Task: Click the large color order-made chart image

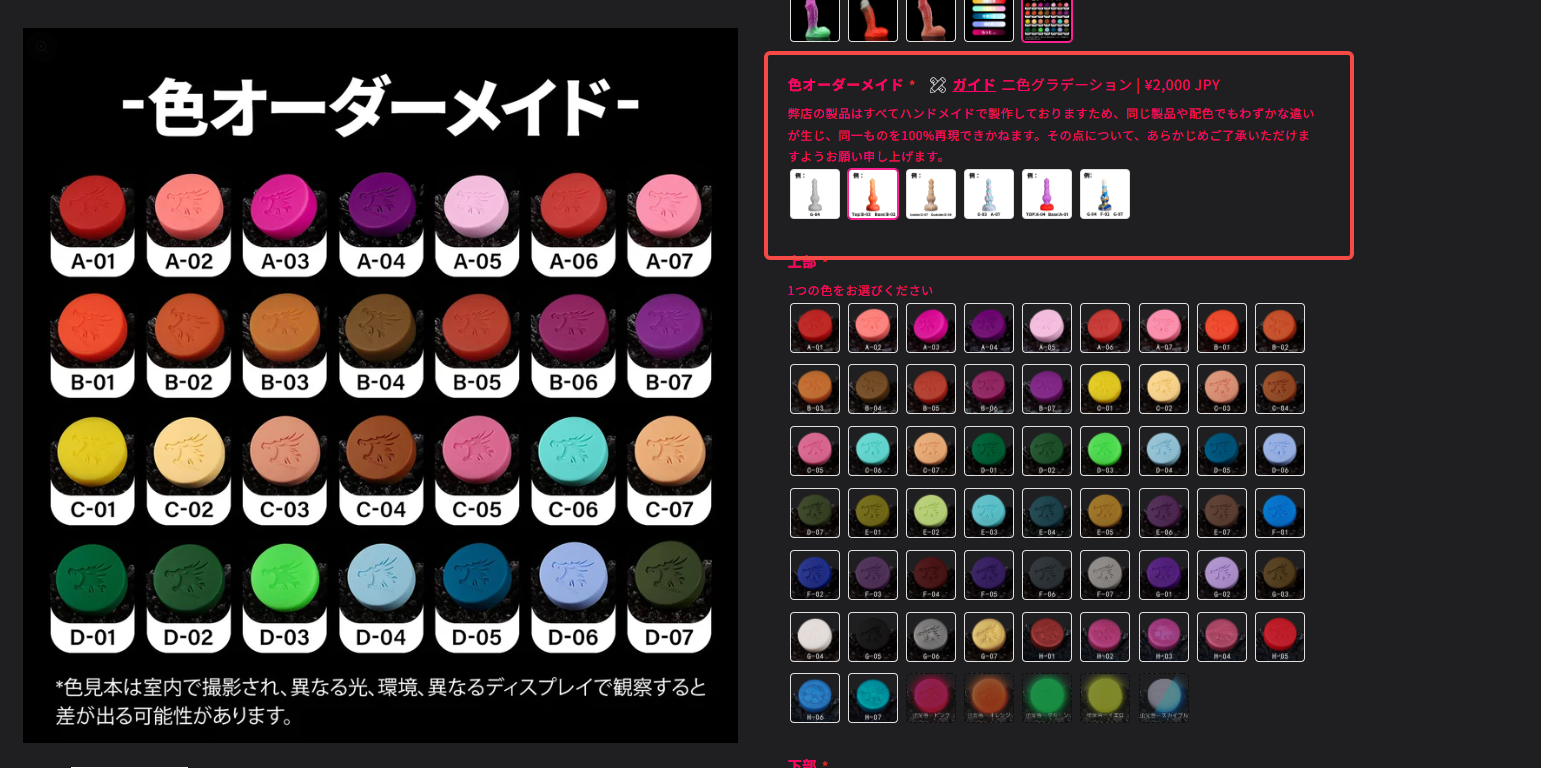Action: pyautogui.click(x=380, y=385)
